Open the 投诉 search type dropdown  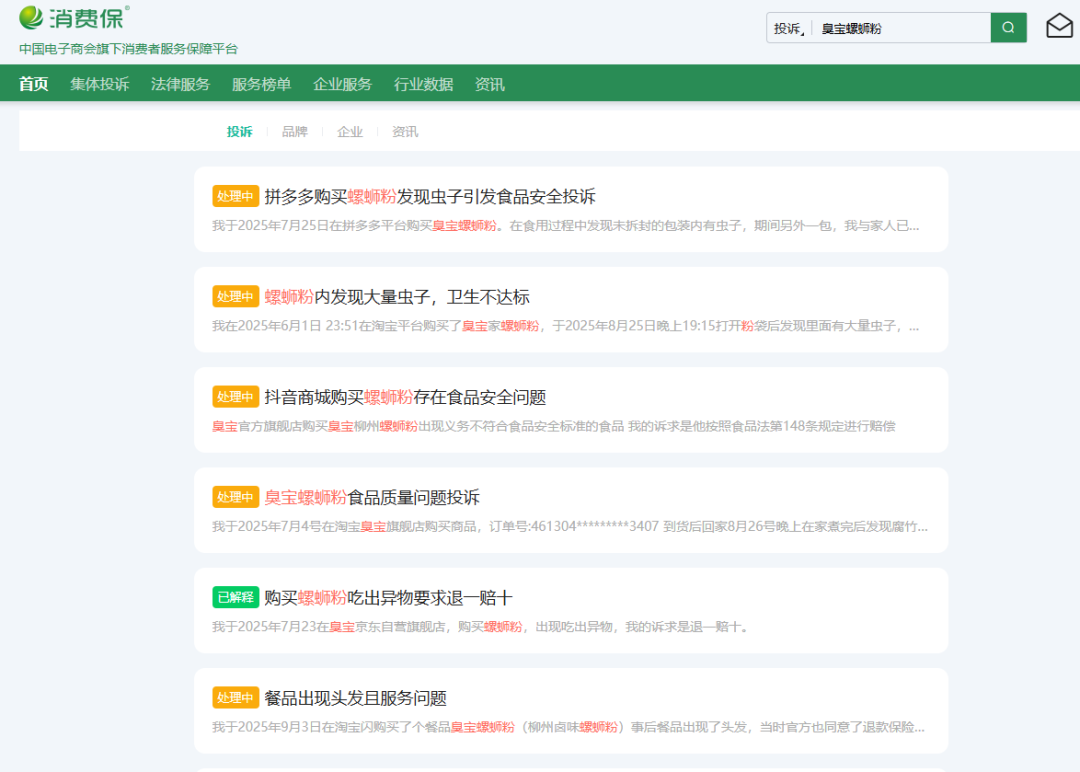pyautogui.click(x=789, y=28)
